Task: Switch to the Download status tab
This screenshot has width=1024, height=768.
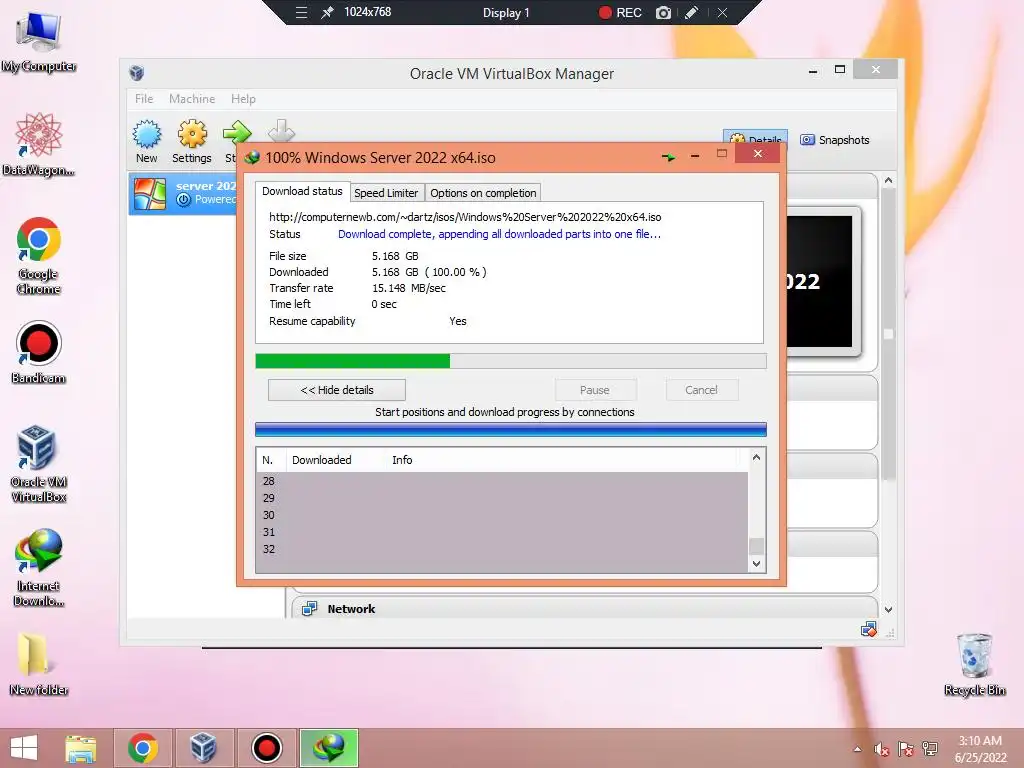Action: 302,191
